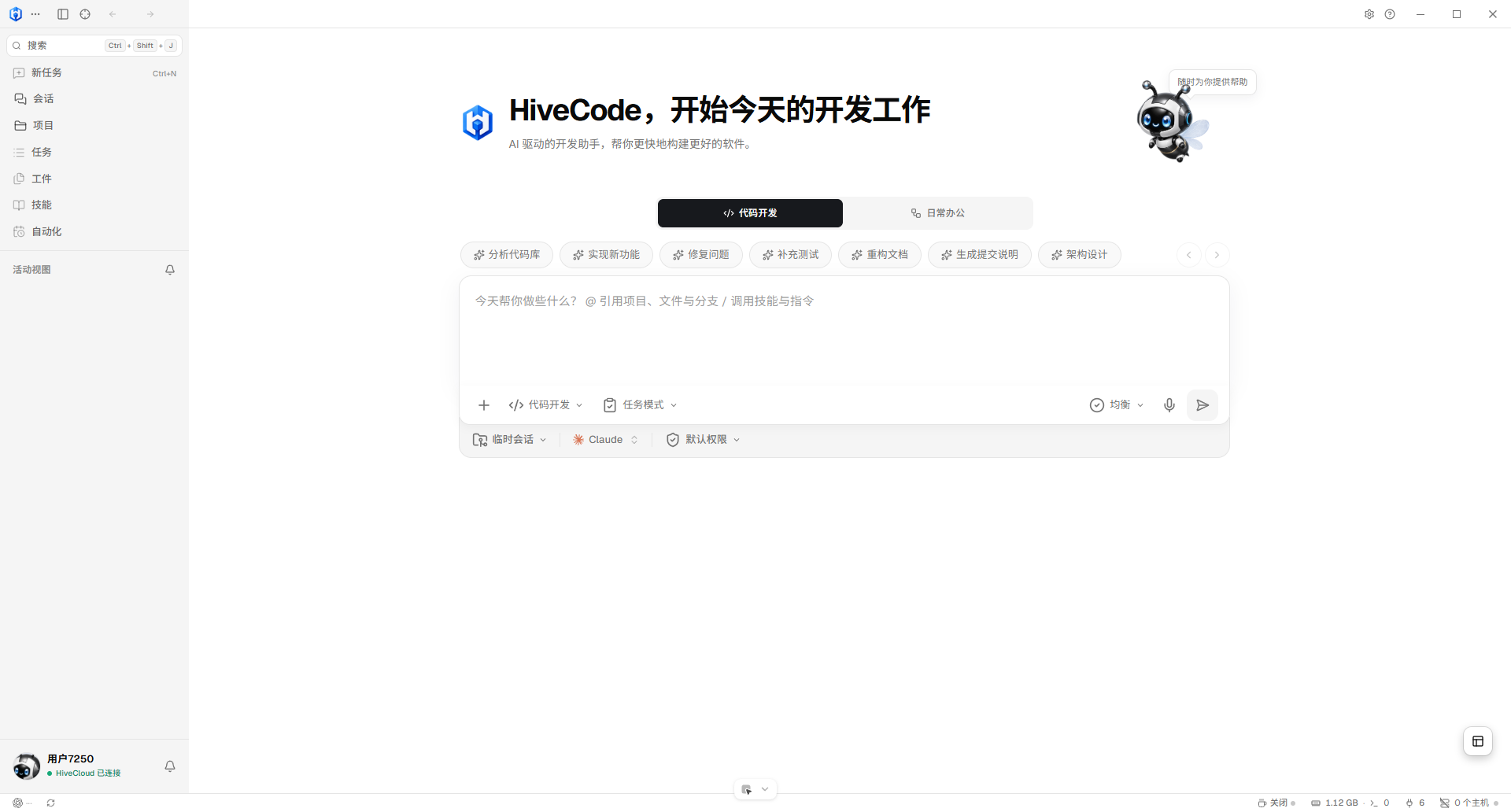Click the 生成提交说明 suggestion chip

[979, 255]
